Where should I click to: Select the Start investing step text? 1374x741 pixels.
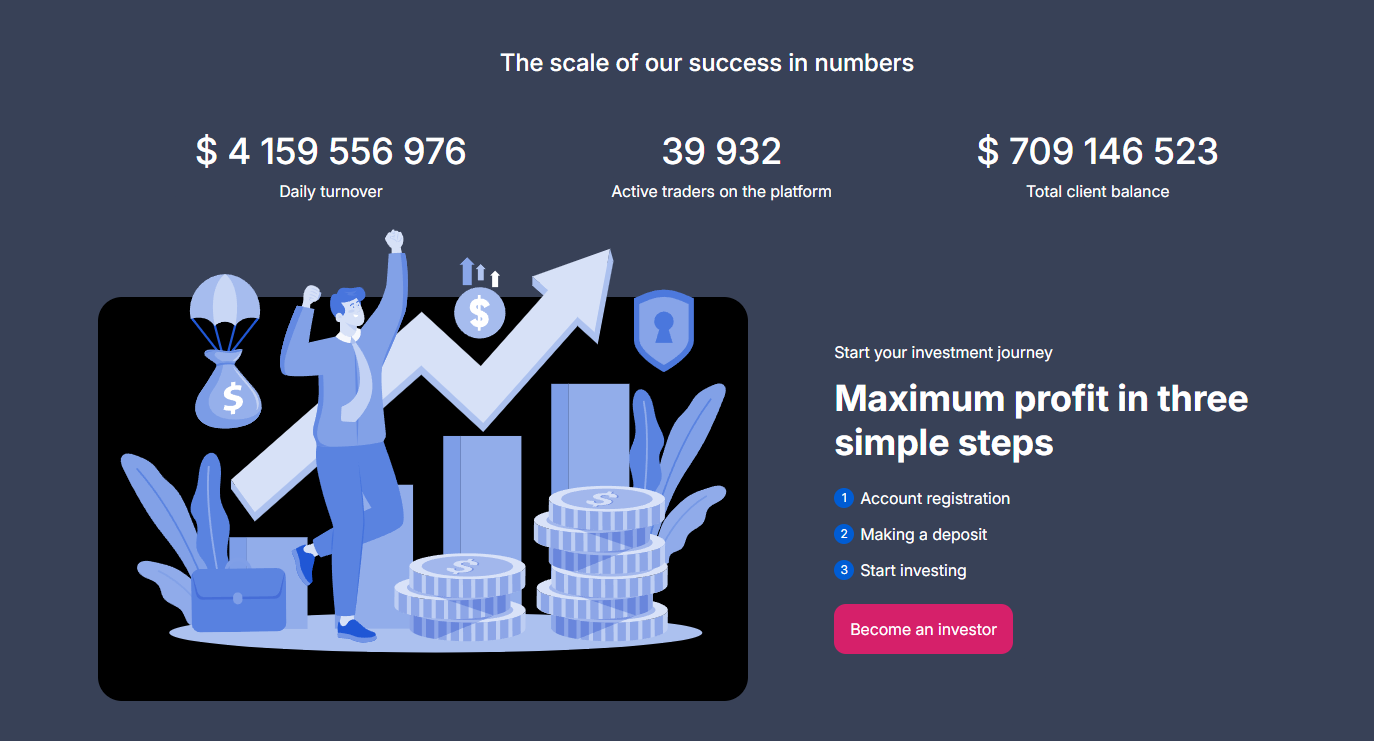pyautogui.click(x=913, y=570)
